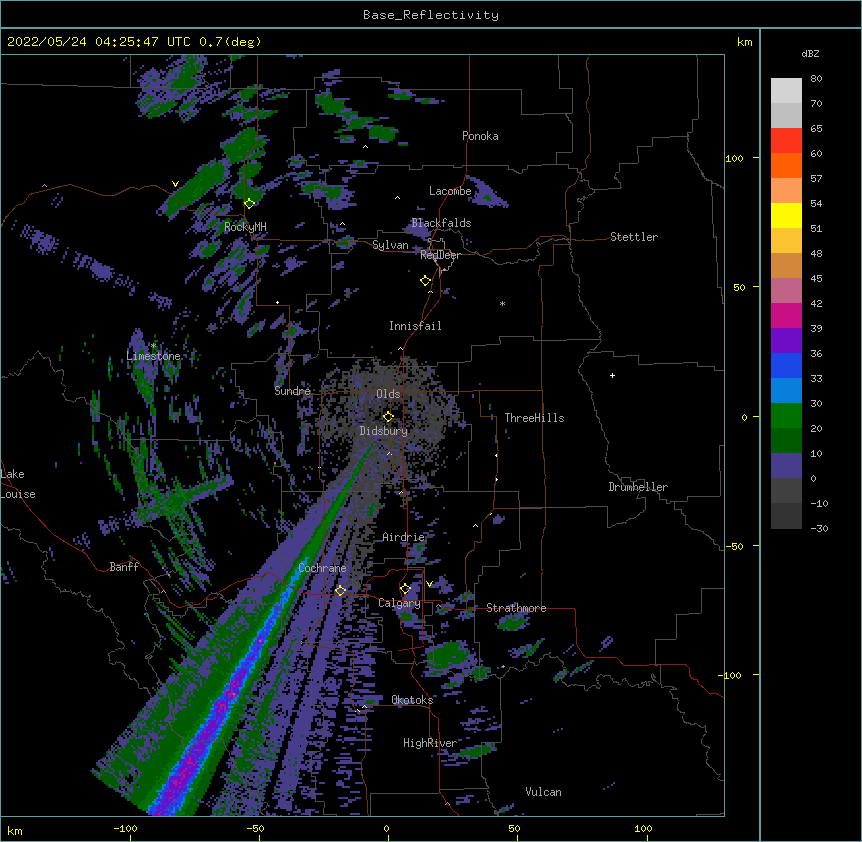Click the Blackfalds city label
This screenshot has height=842, width=862.
coord(441,223)
